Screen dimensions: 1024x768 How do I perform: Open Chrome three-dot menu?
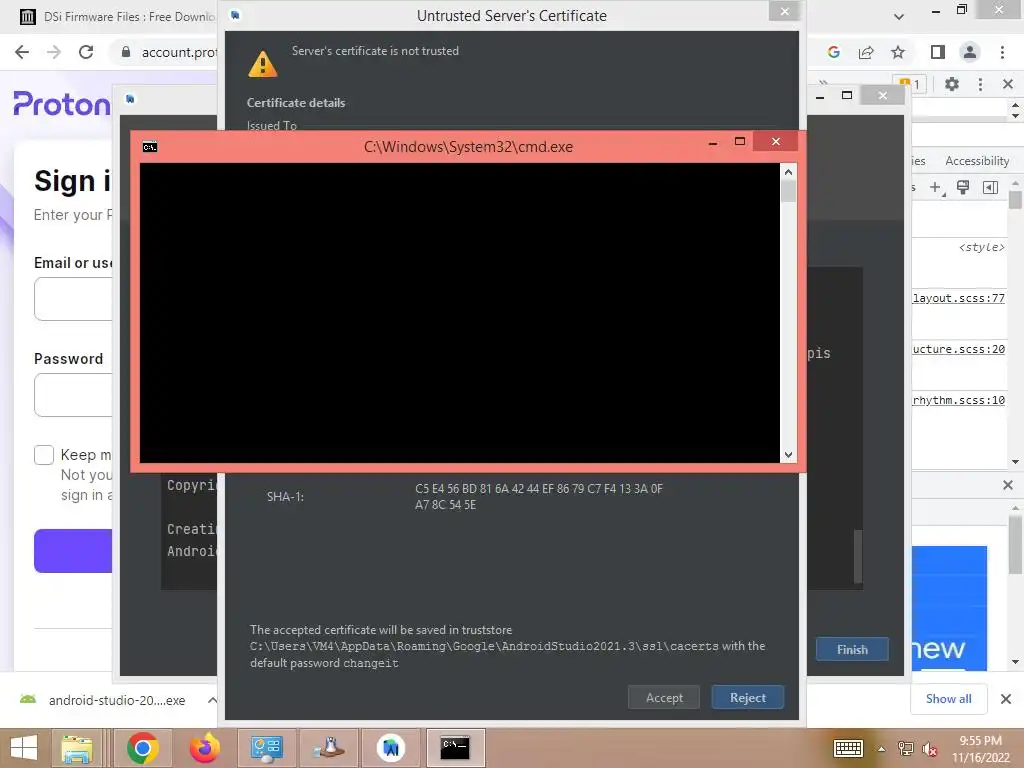click(1002, 52)
